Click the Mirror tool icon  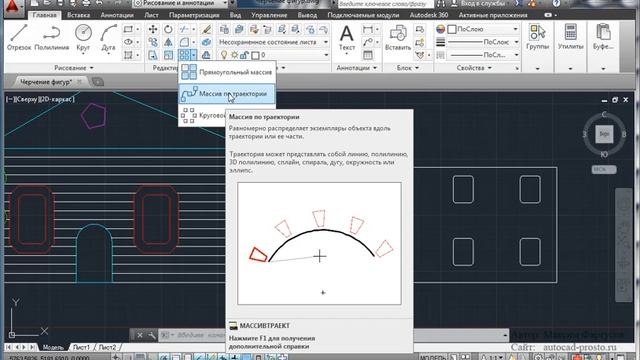(x=168, y=42)
